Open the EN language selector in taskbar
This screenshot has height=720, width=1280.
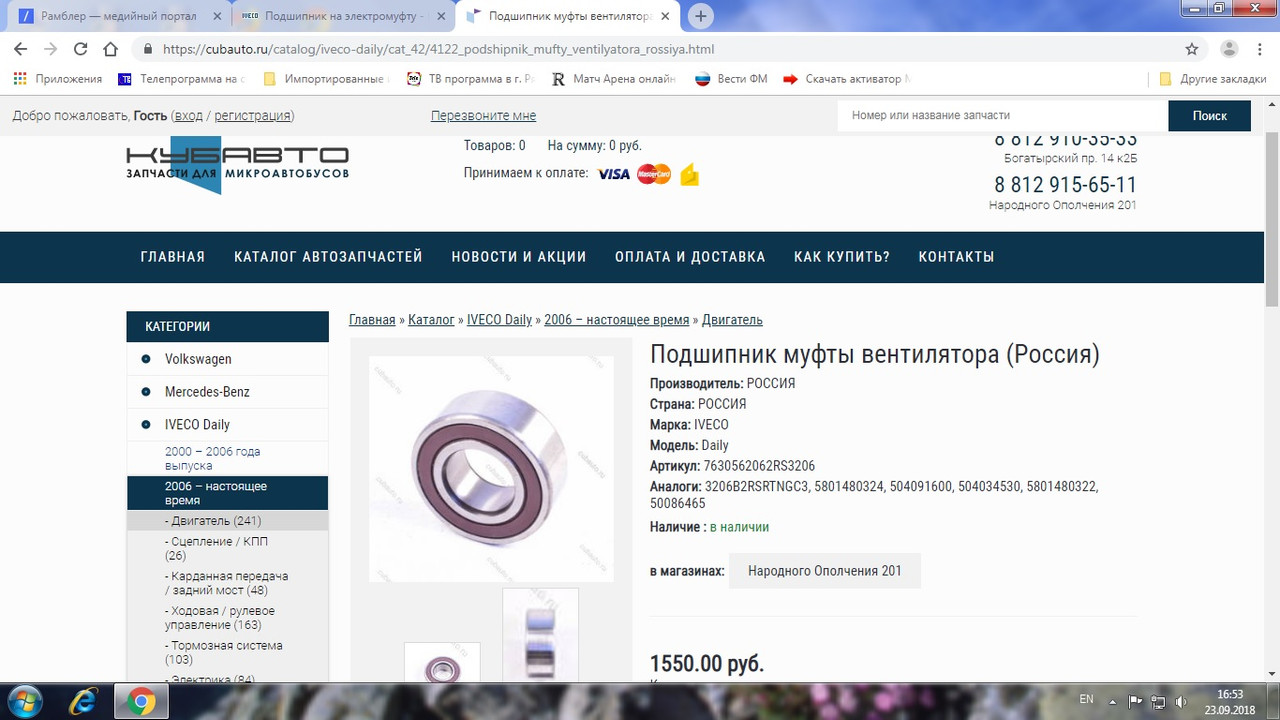(1086, 701)
